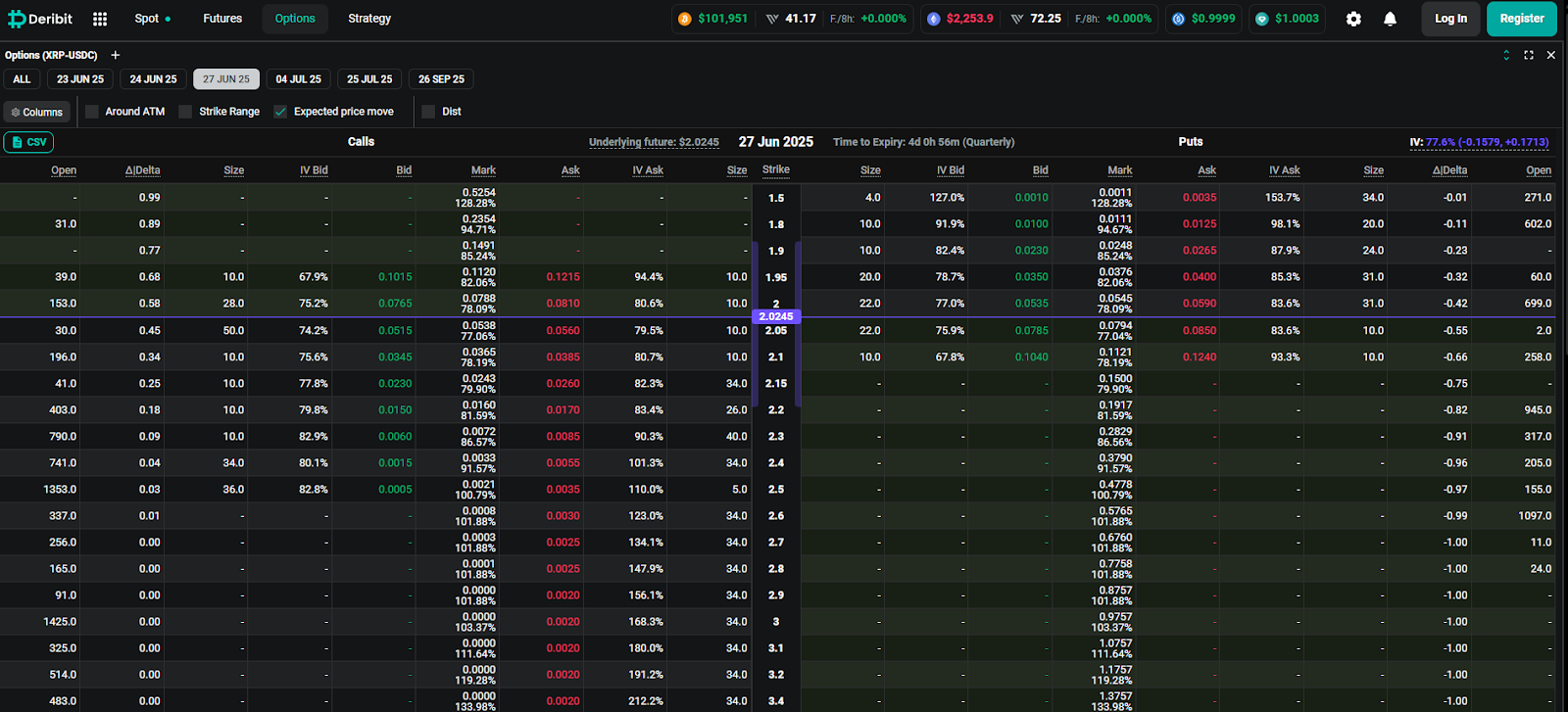The height and width of the screenshot is (712, 1568).
Task: Open the Columns selector
Action: 37,112
